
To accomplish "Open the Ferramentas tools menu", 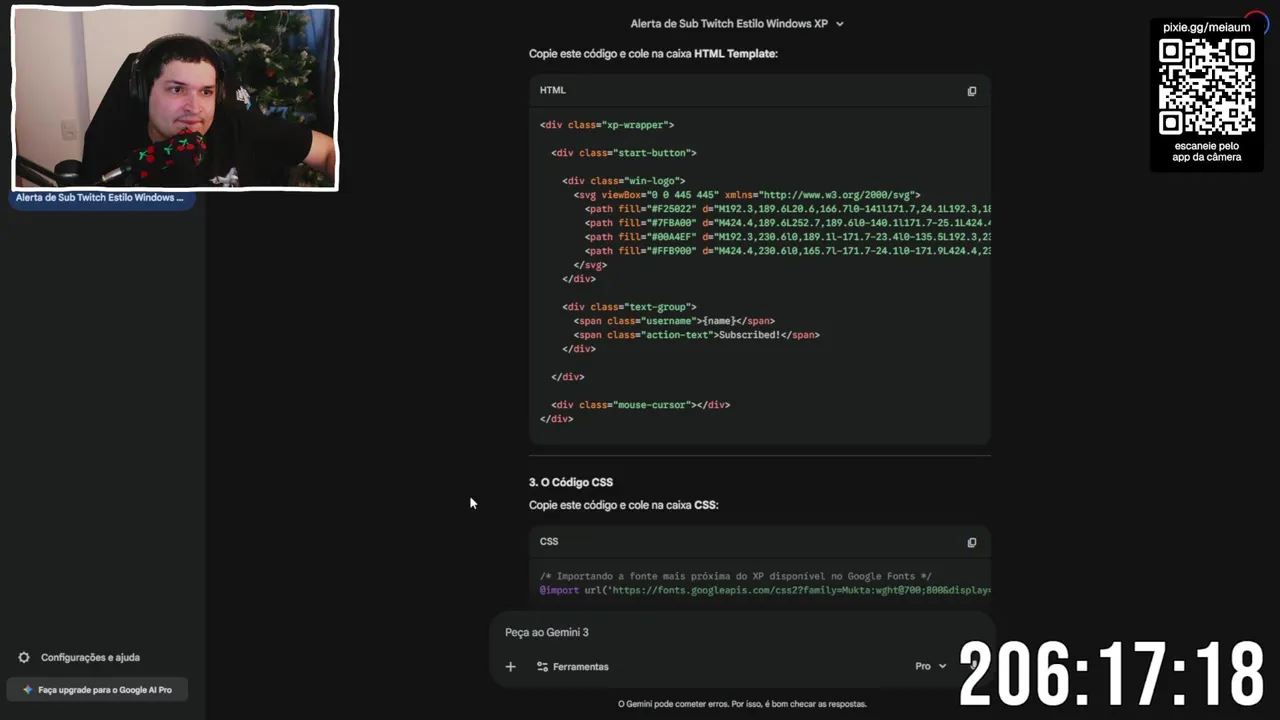I will pyautogui.click(x=572, y=666).
